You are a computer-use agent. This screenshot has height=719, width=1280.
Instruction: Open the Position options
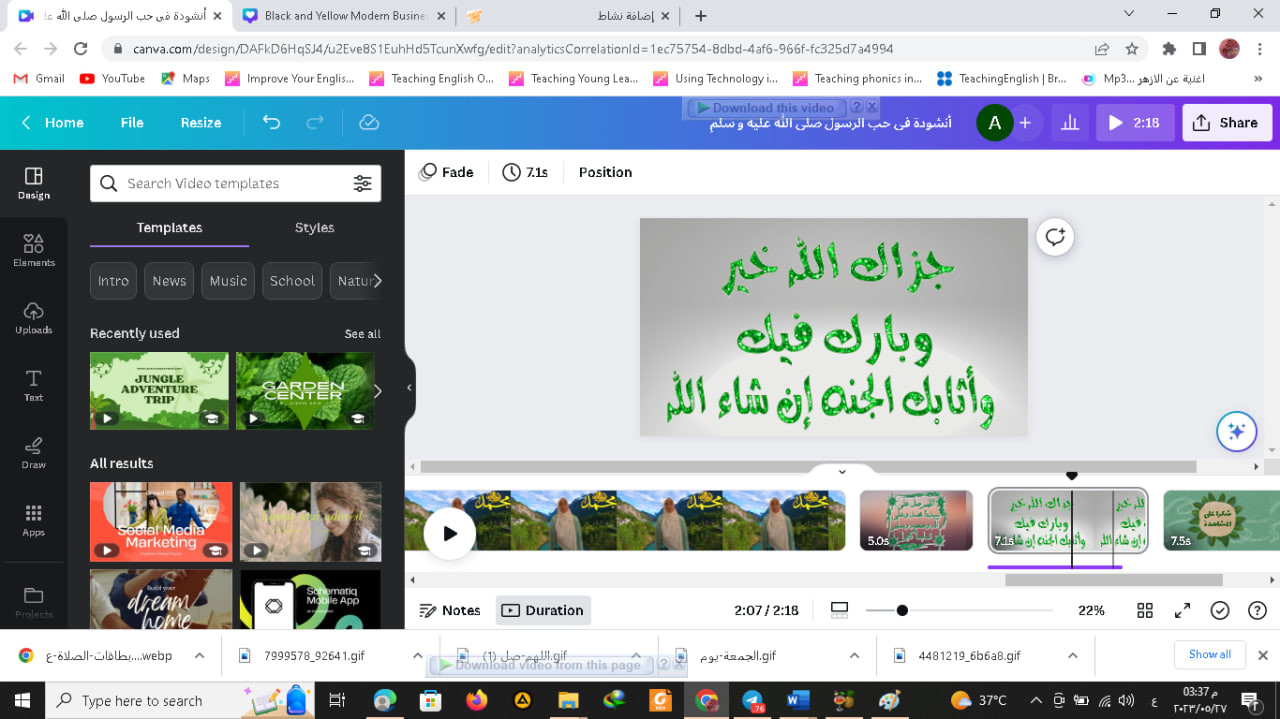pyautogui.click(x=605, y=172)
